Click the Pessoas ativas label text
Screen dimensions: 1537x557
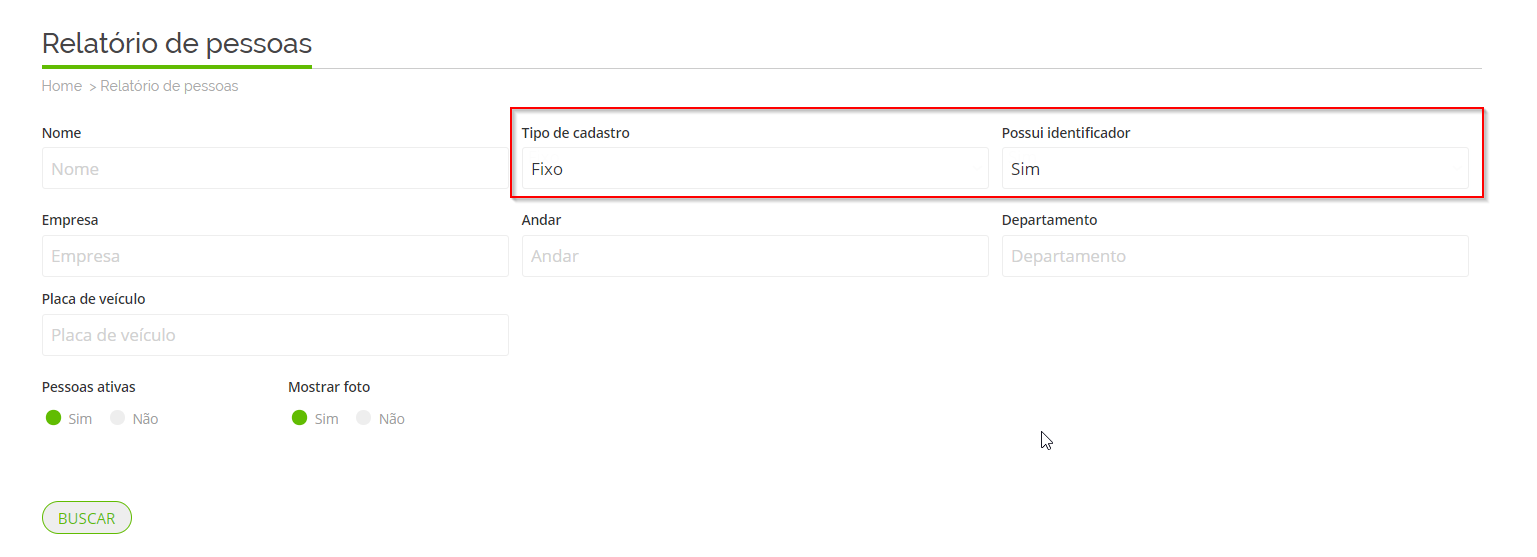(89, 387)
